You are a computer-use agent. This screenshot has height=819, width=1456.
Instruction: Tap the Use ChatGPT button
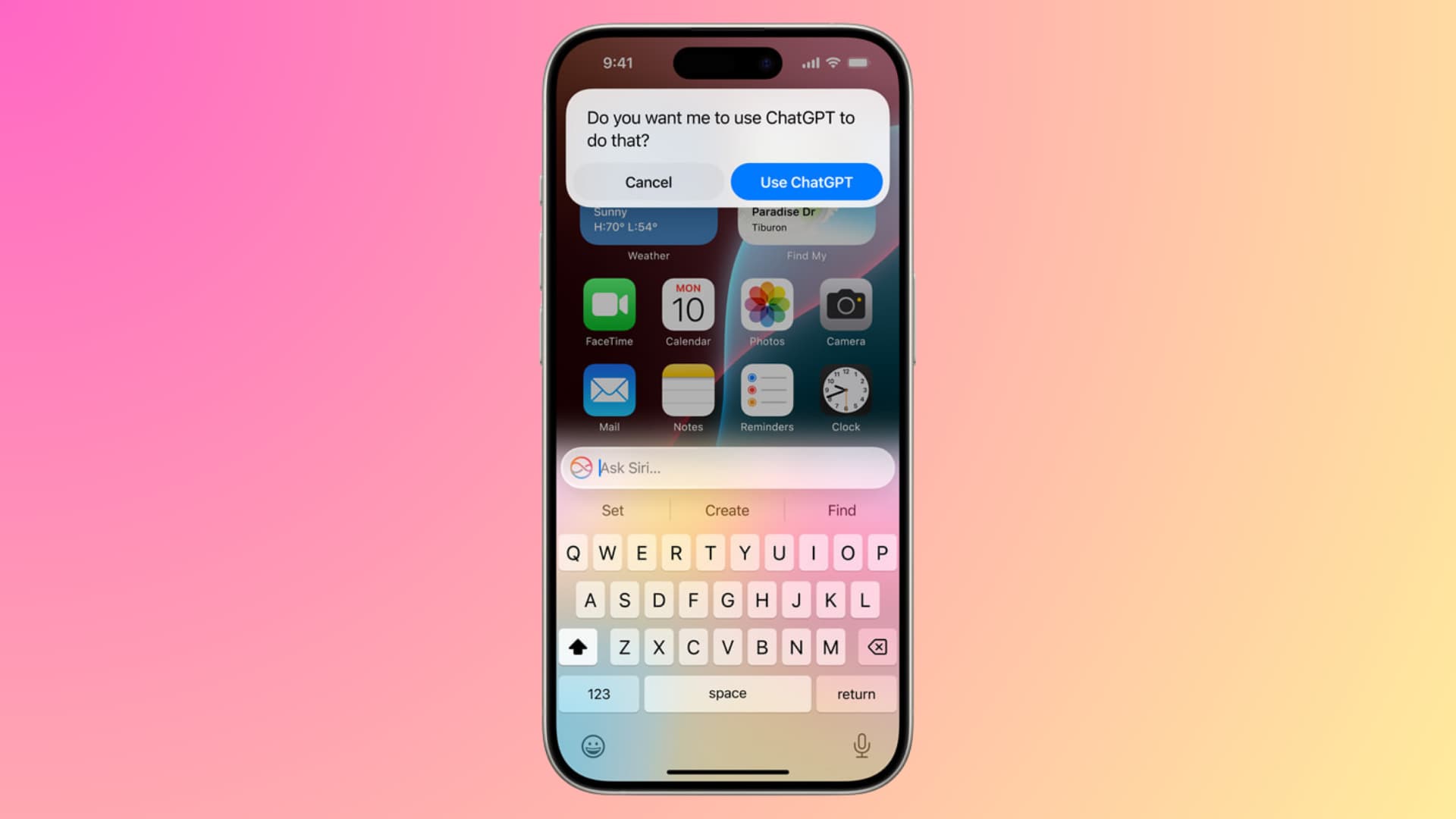click(x=807, y=181)
